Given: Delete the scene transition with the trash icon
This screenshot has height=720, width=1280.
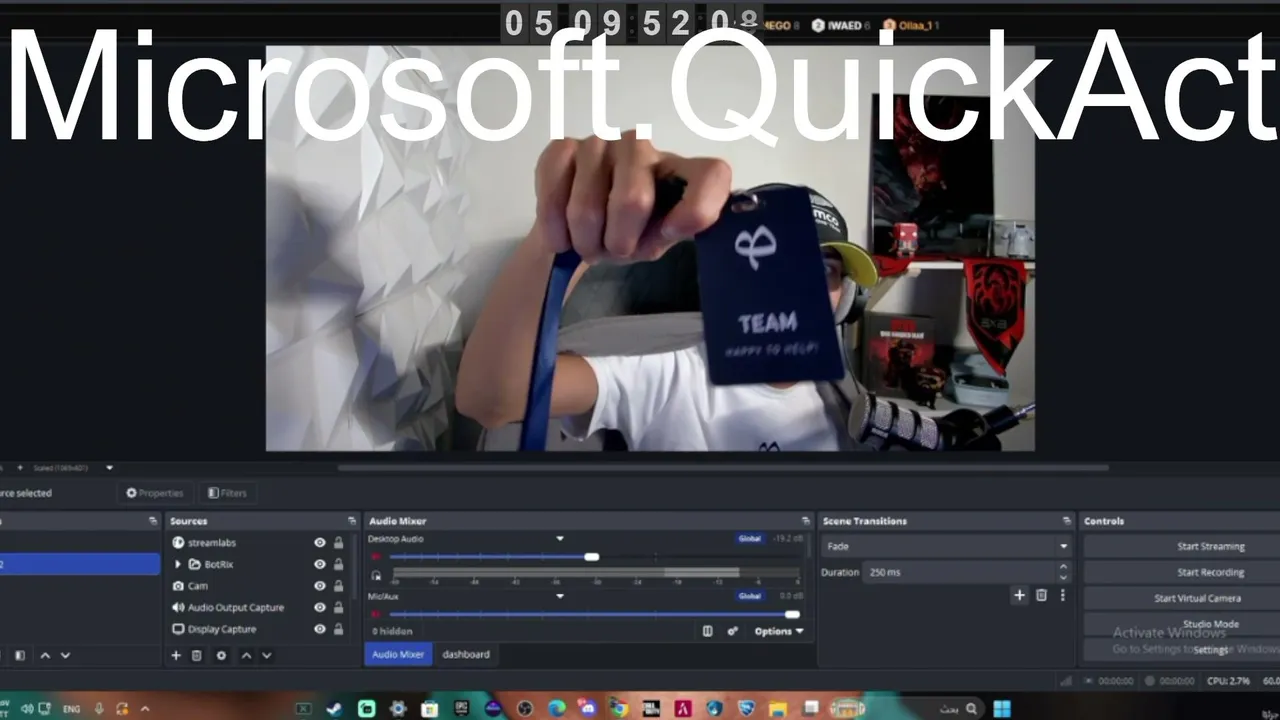Looking at the screenshot, I should coord(1041,595).
